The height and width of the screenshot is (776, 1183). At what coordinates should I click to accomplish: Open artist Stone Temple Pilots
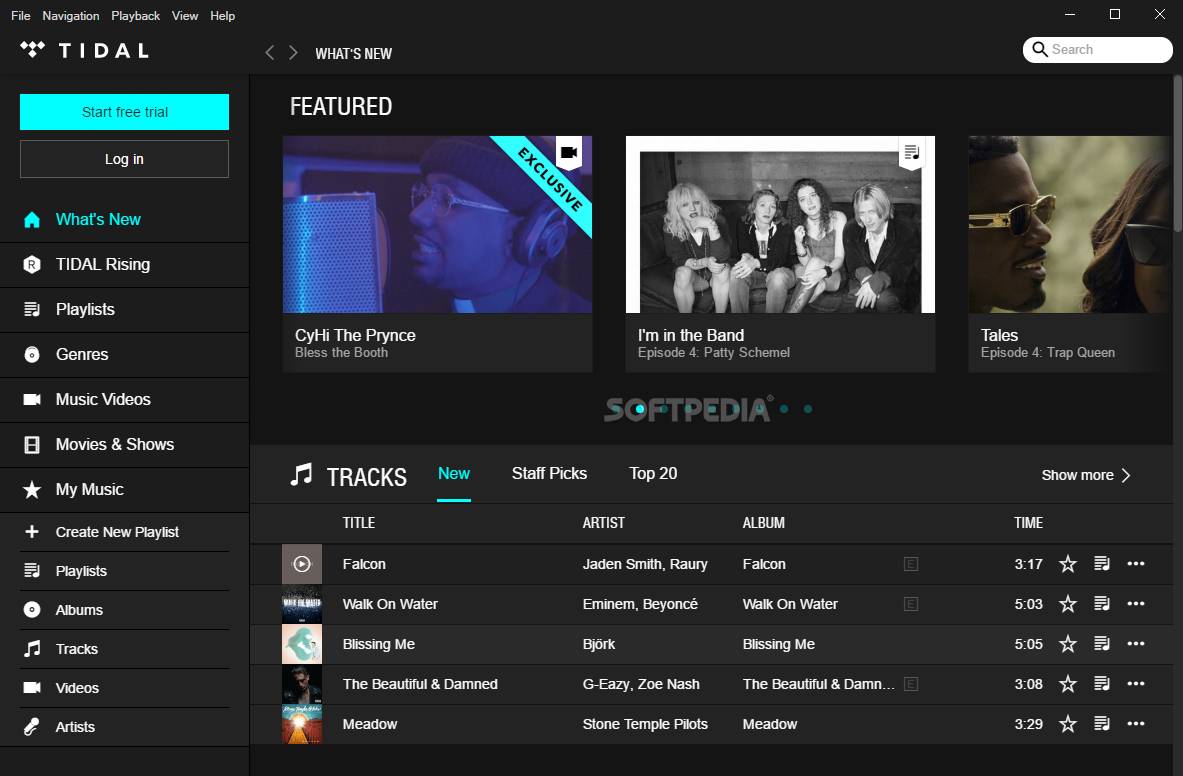pyautogui.click(x=645, y=724)
